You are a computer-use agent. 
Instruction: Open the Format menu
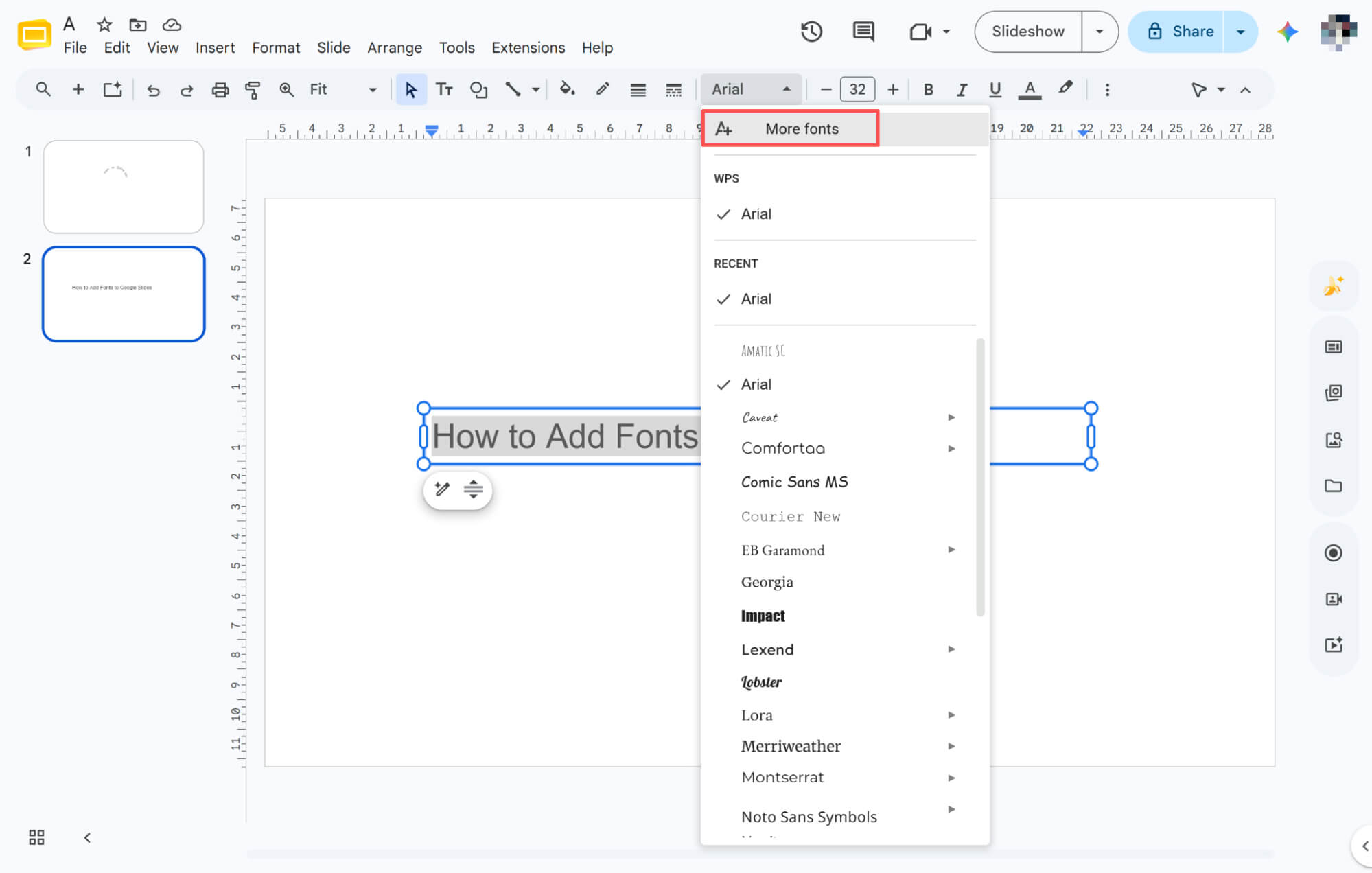[276, 48]
